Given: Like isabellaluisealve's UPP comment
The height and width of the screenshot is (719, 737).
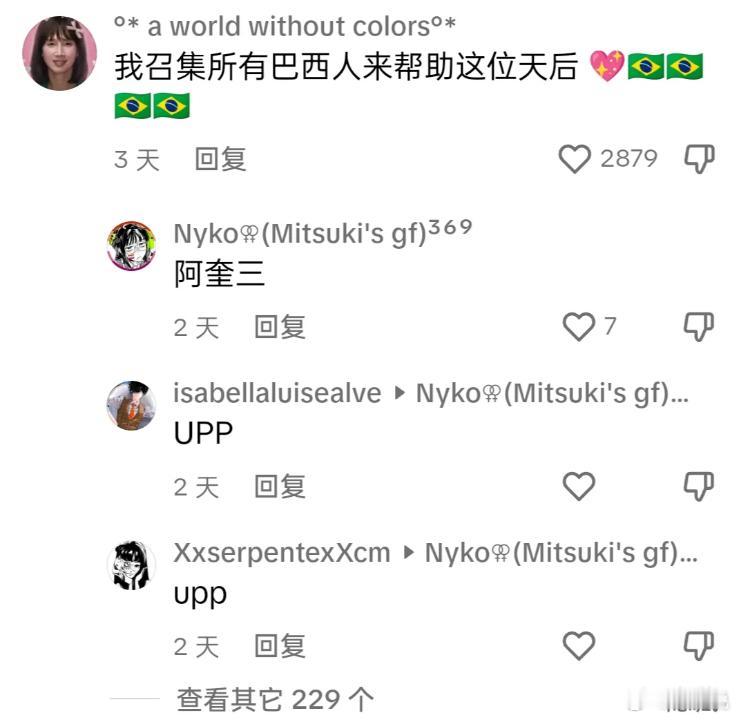Looking at the screenshot, I should [x=579, y=486].
